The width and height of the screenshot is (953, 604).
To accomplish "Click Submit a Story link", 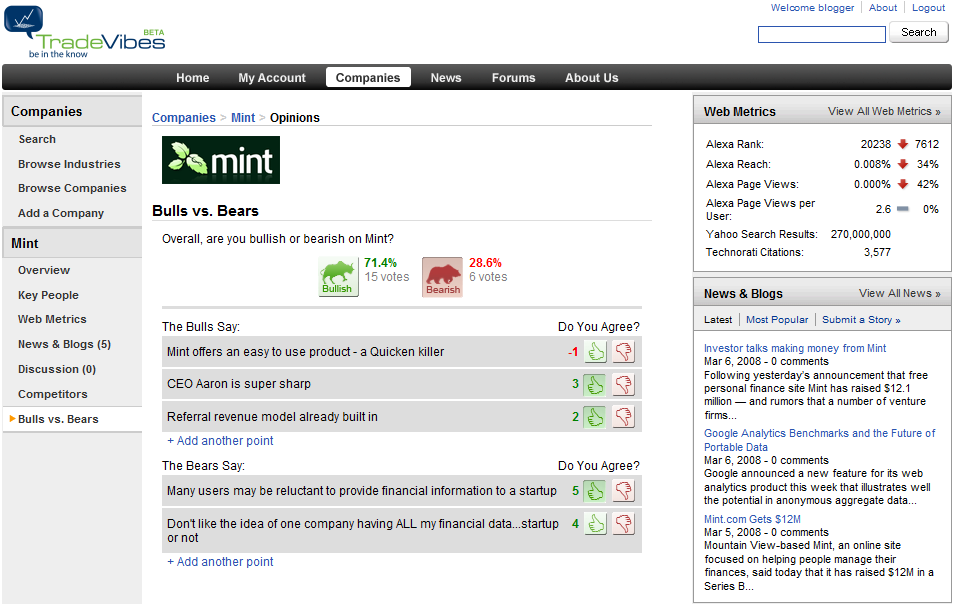I will (x=861, y=320).
